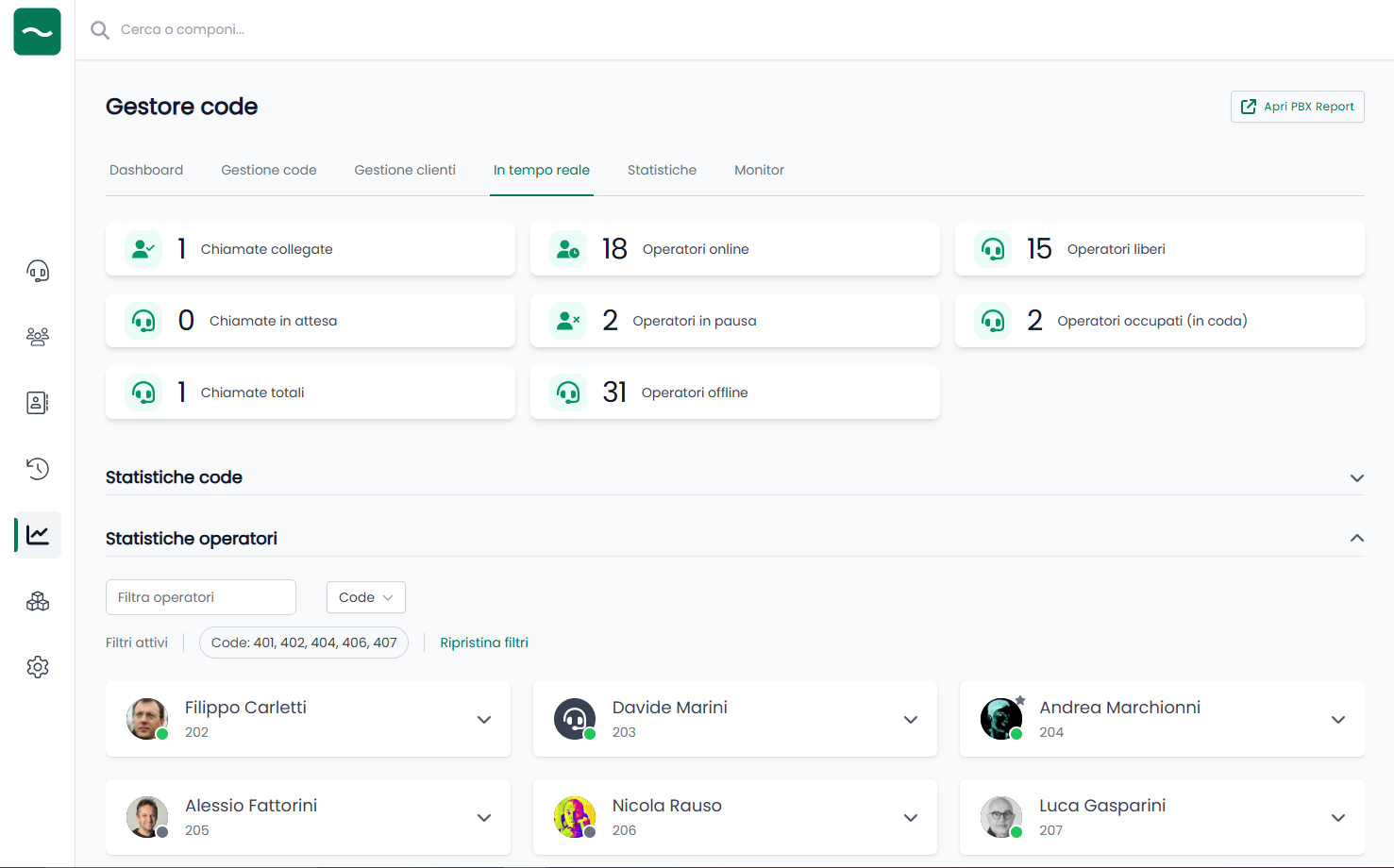The image size is (1394, 868).
Task: Open the Monitor tab
Action: 759,170
